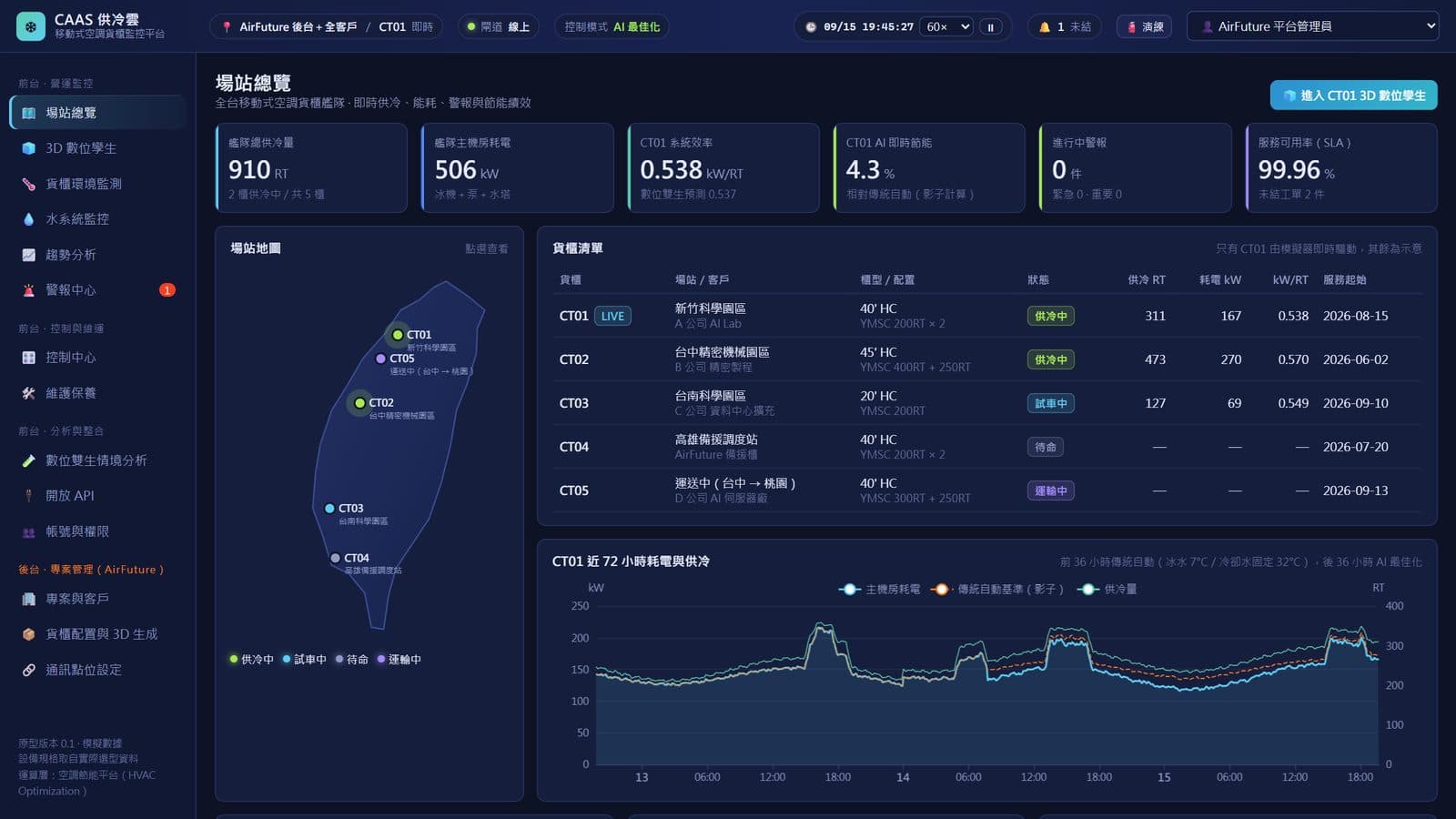This screenshot has height=819, width=1456.
Task: Open the CT03 container row
Action: tap(986, 403)
